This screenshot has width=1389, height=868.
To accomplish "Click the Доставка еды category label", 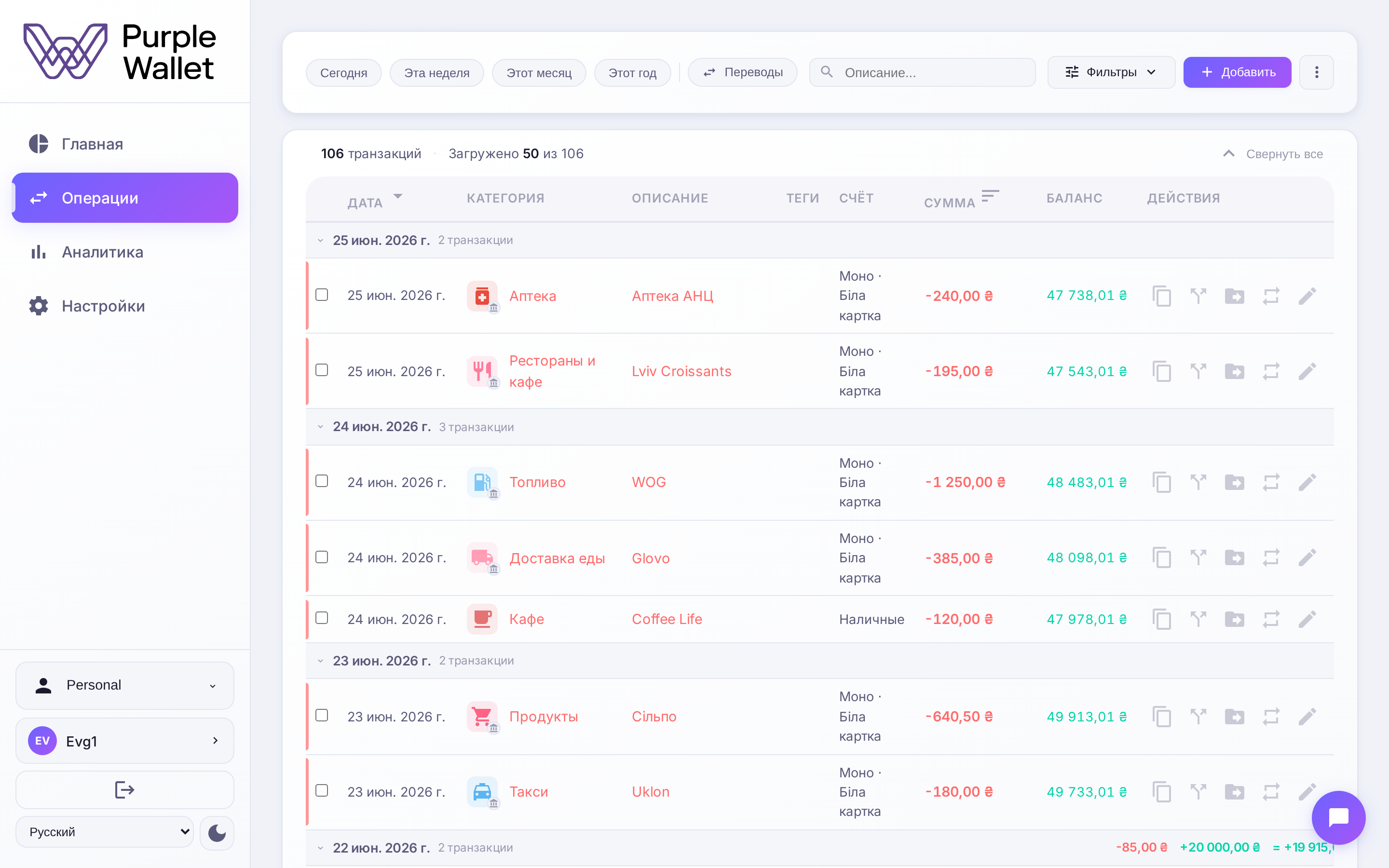I will [557, 558].
